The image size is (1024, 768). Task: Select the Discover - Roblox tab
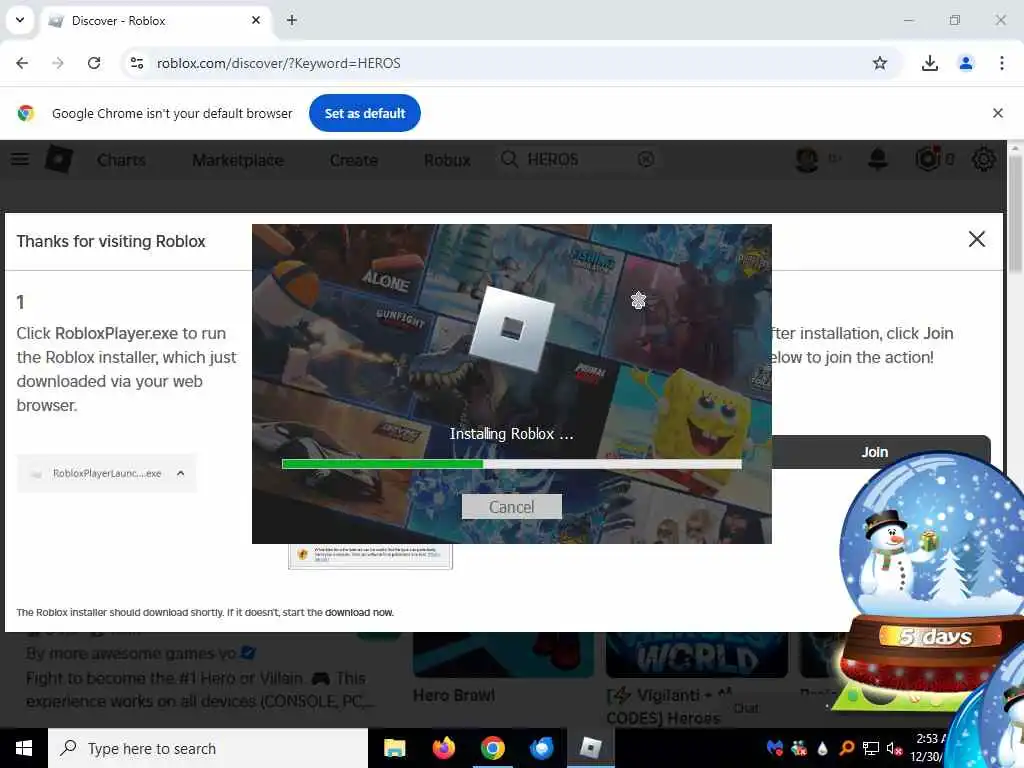pos(157,21)
